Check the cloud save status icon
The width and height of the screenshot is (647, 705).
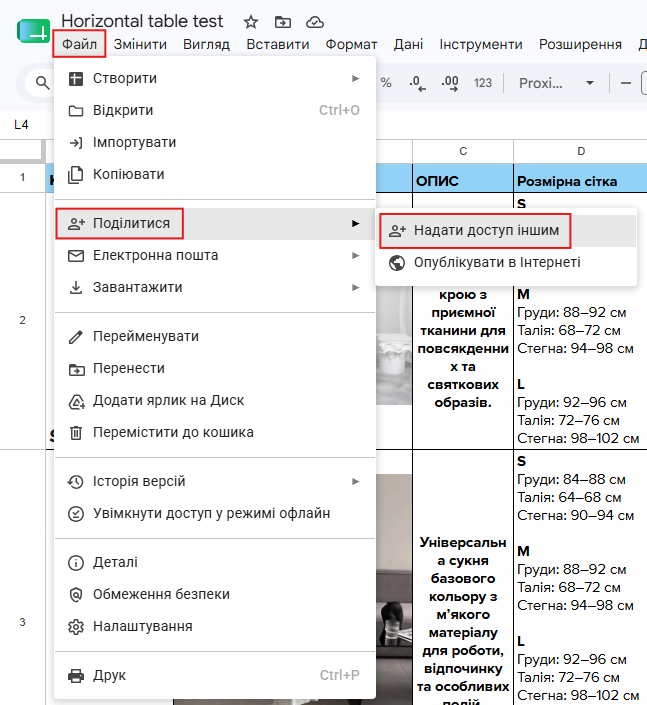click(x=315, y=22)
